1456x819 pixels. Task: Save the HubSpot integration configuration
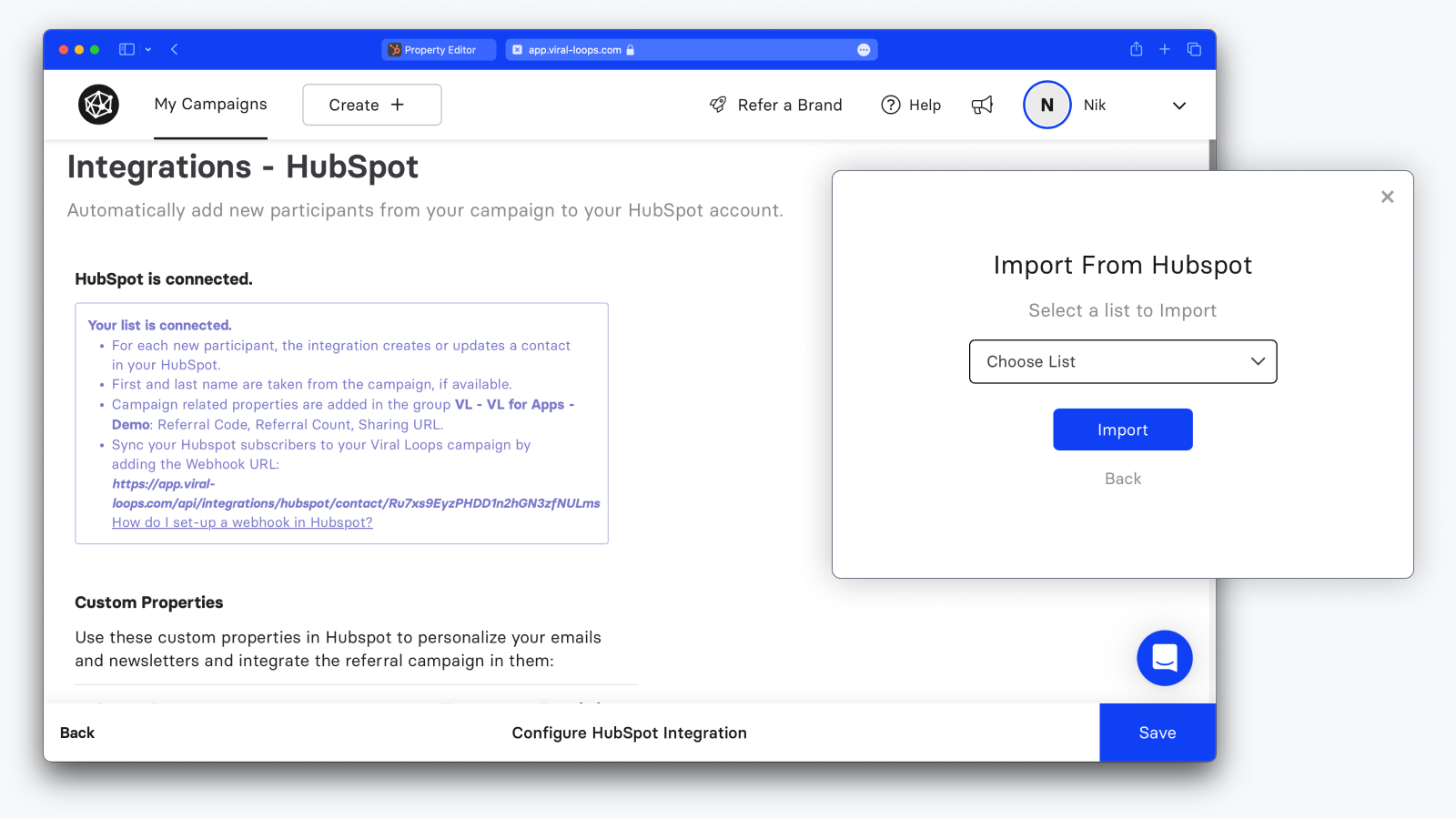click(1157, 733)
